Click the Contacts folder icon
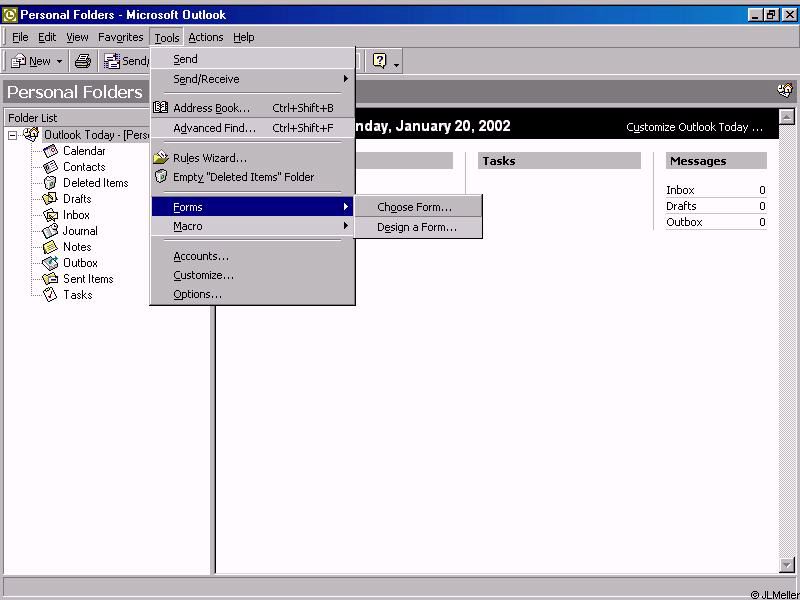This screenshot has height=600, width=800. 50,167
